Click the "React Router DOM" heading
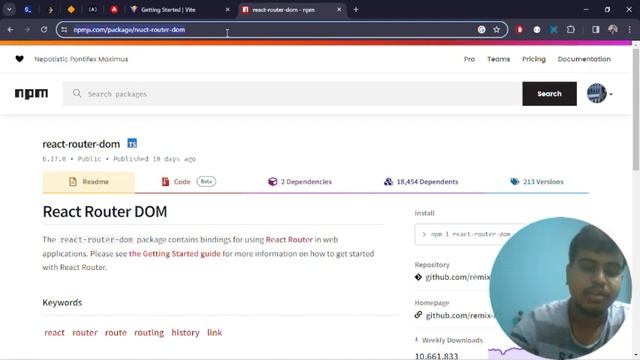Screen dimensions: 640x360 pyautogui.click(x=105, y=211)
